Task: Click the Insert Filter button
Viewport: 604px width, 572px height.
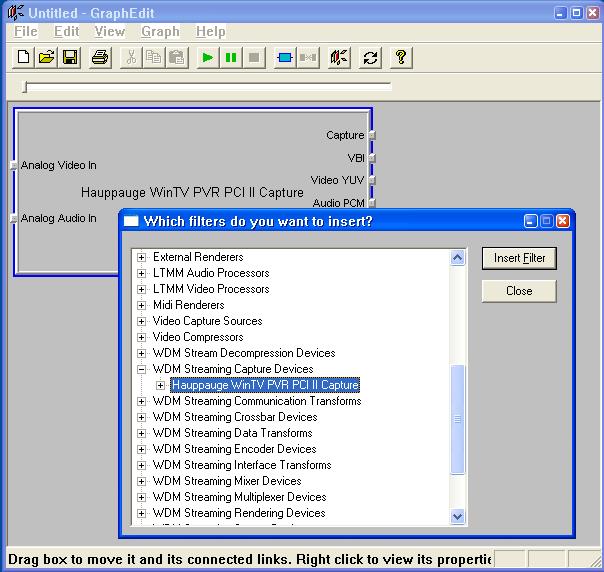Action: pos(519,258)
